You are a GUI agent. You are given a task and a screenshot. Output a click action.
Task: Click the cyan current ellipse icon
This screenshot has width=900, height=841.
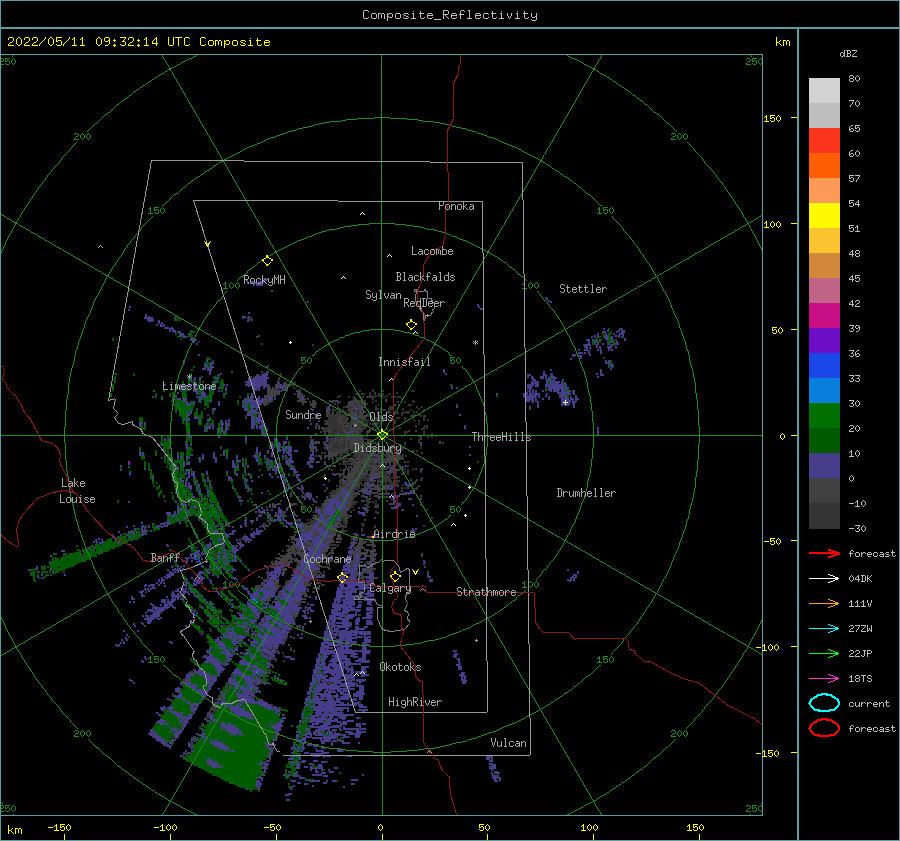click(824, 703)
